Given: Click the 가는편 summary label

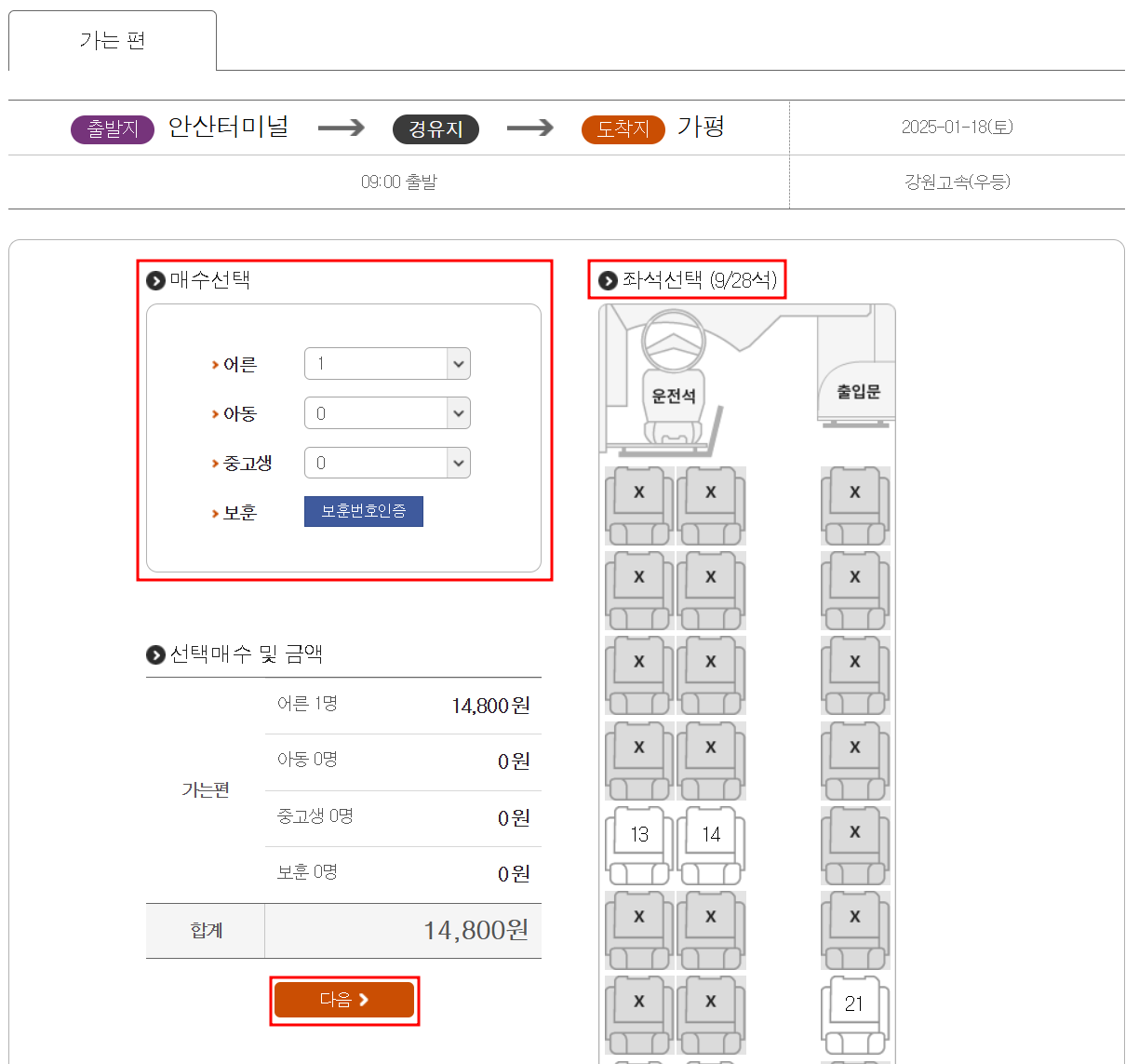Looking at the screenshot, I should [x=206, y=789].
